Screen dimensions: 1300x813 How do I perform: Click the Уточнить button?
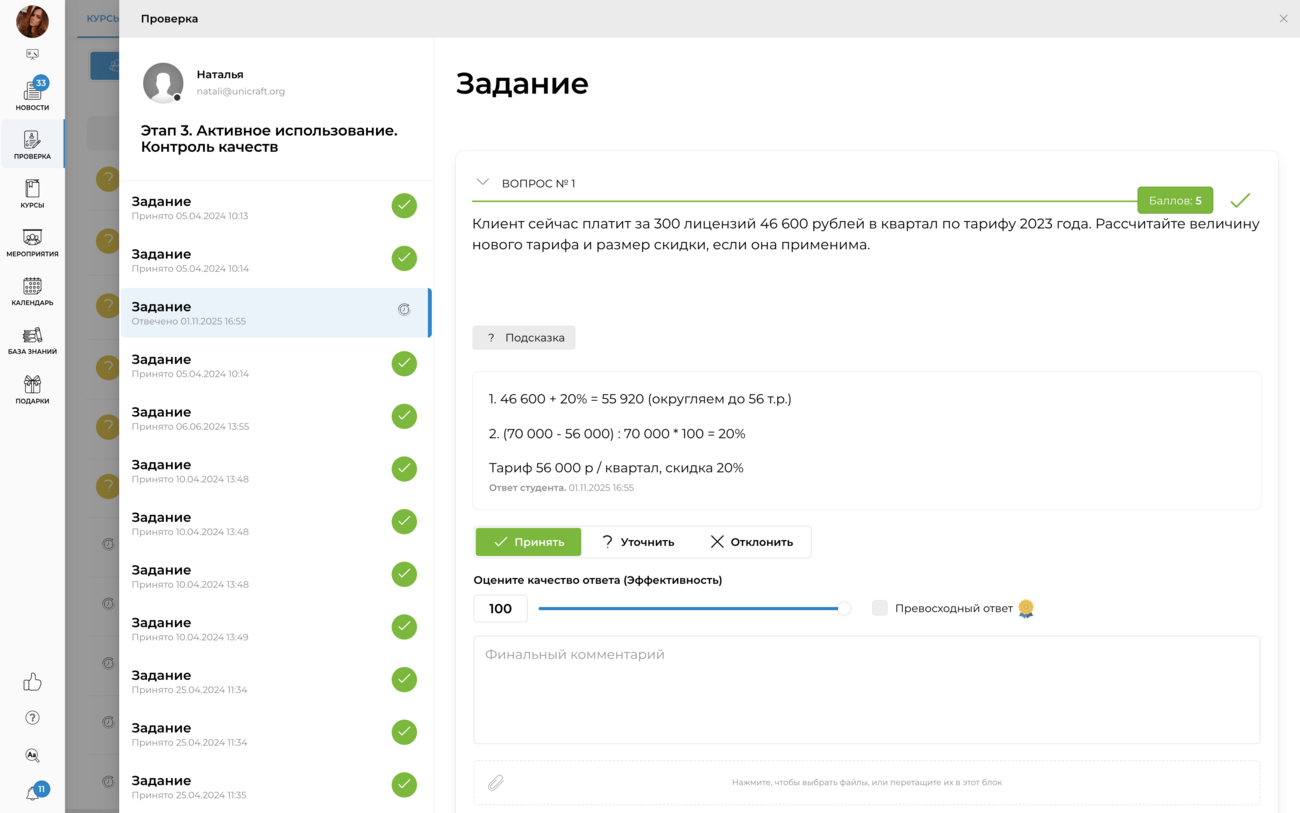click(x=638, y=542)
